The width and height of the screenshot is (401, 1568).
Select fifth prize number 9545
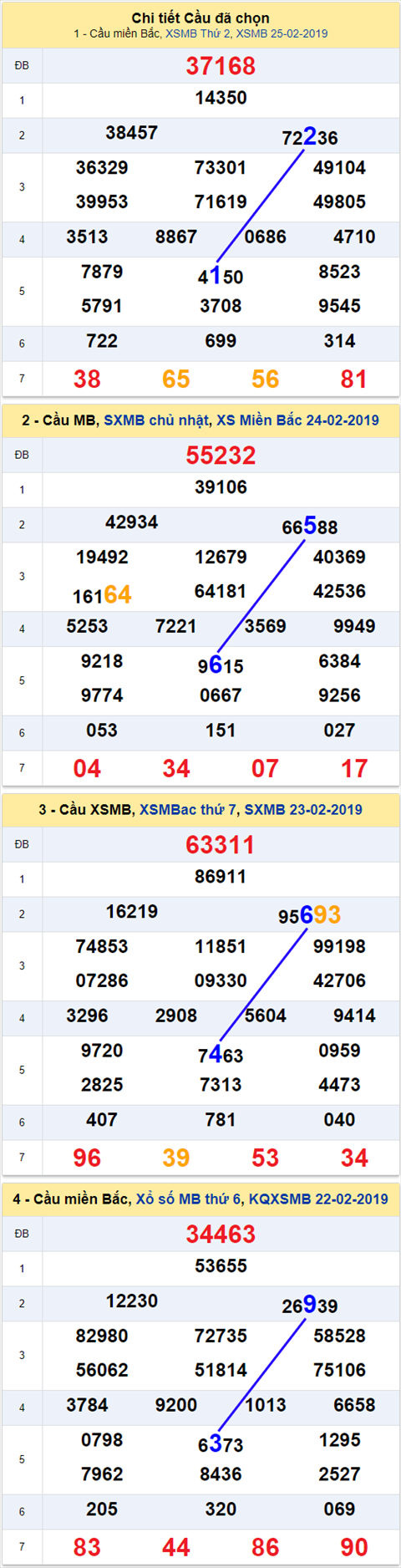pos(339,307)
